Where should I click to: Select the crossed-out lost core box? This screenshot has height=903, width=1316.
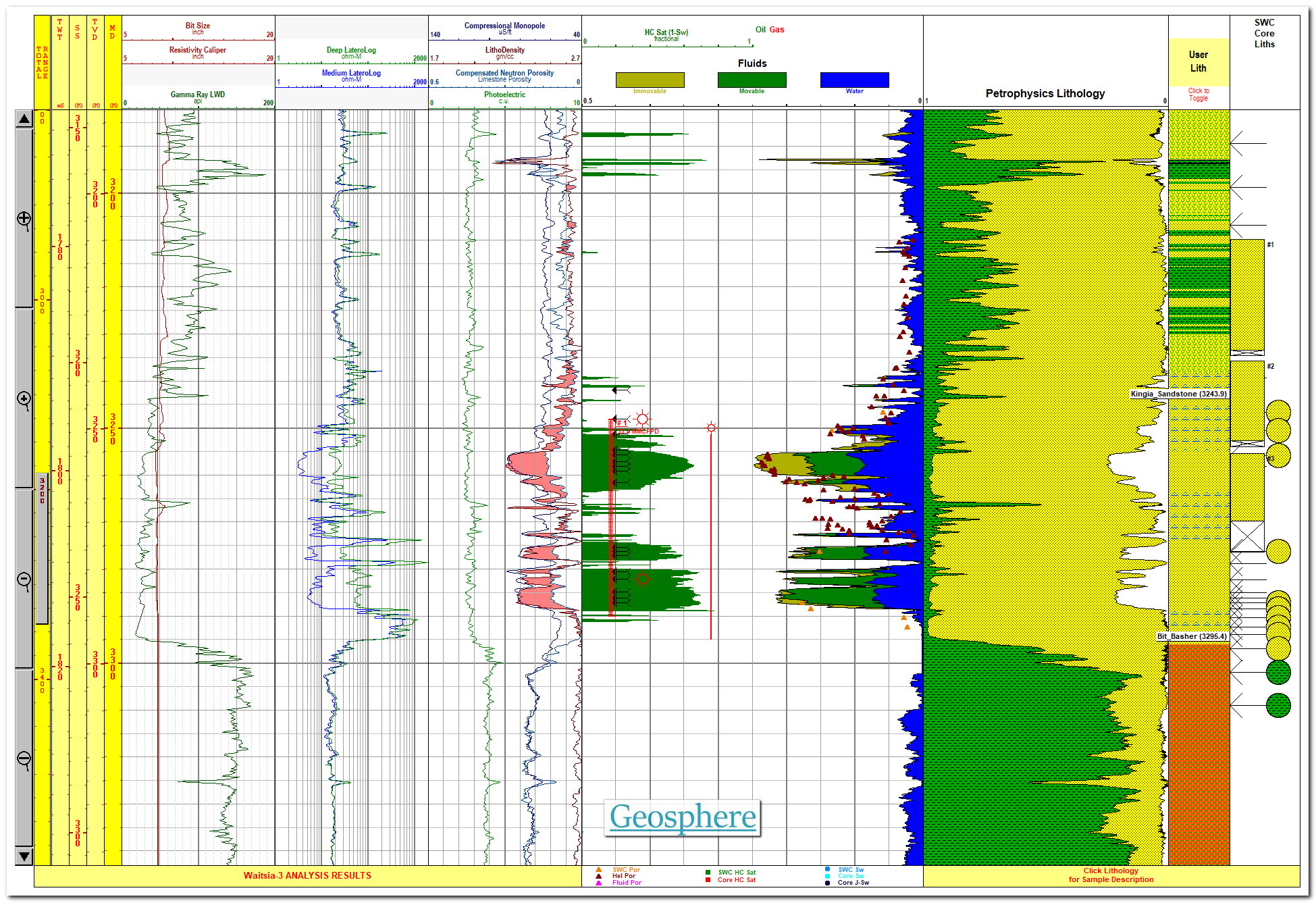coord(1247,536)
